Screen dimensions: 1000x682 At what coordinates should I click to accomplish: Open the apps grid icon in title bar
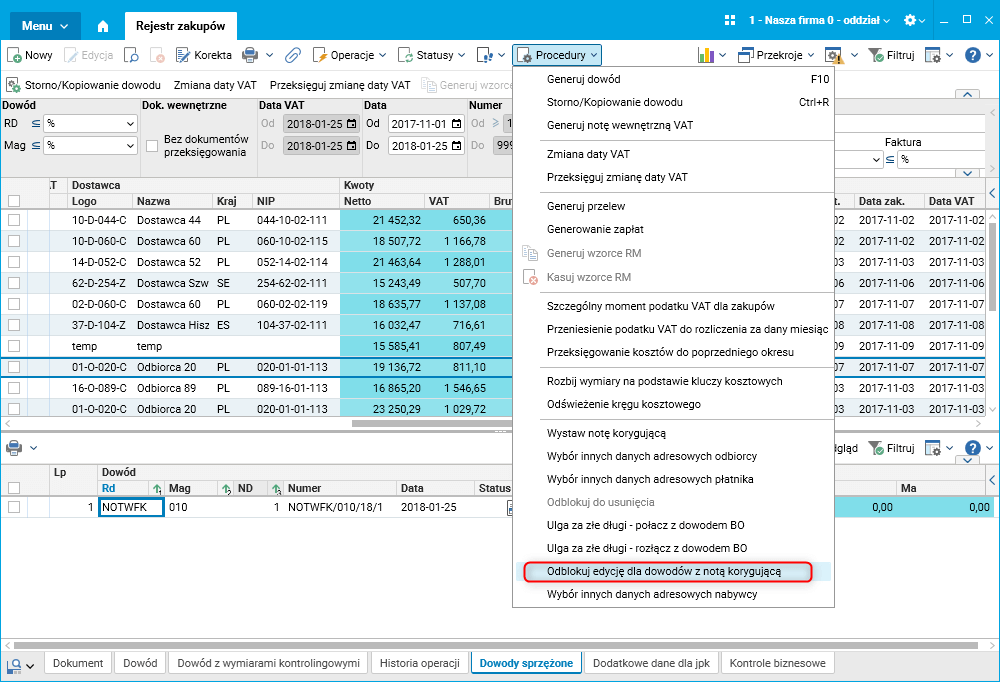pos(730,20)
